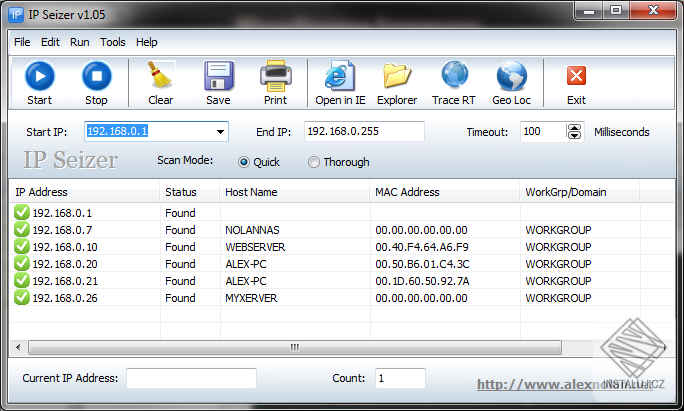Decrease Timeout with the down arrow
The image size is (684, 411).
574,135
